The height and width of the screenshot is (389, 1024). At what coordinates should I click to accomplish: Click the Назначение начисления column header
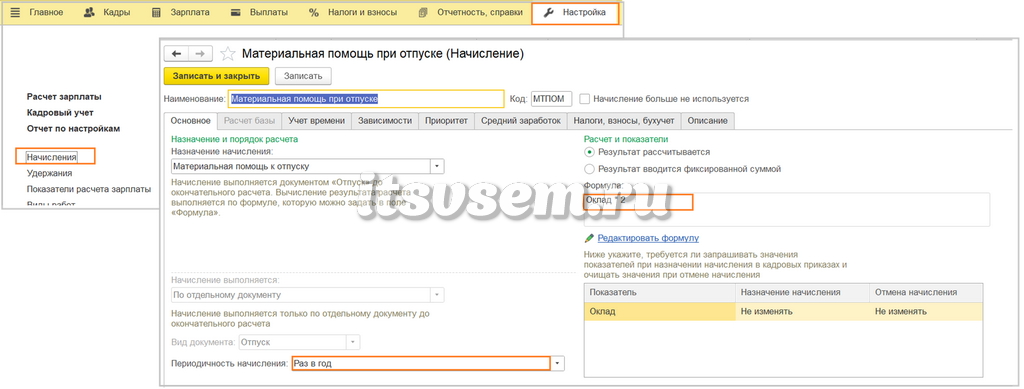(x=802, y=292)
